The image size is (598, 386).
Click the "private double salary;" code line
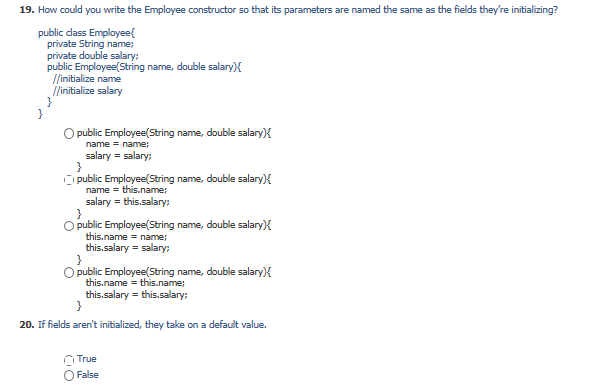coord(93,56)
